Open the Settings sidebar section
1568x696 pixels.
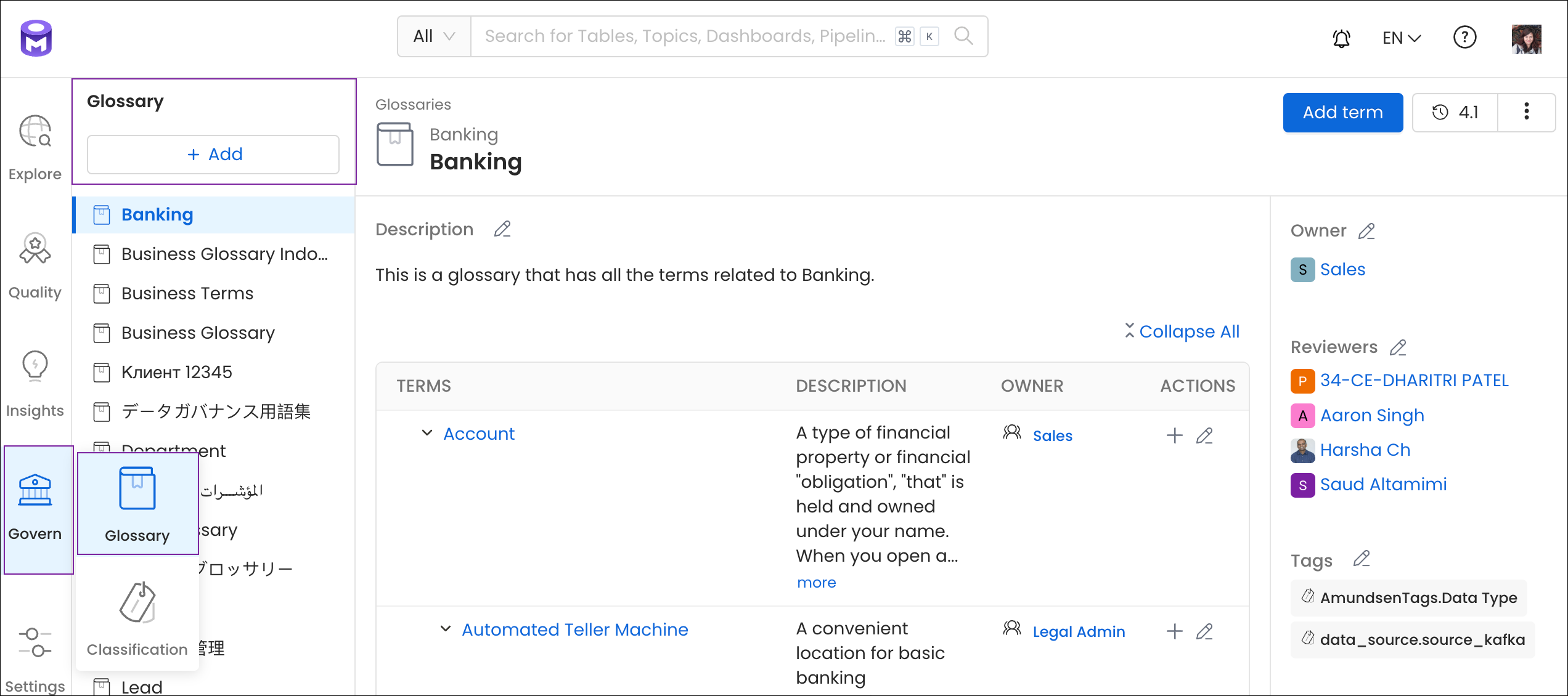coord(35,659)
